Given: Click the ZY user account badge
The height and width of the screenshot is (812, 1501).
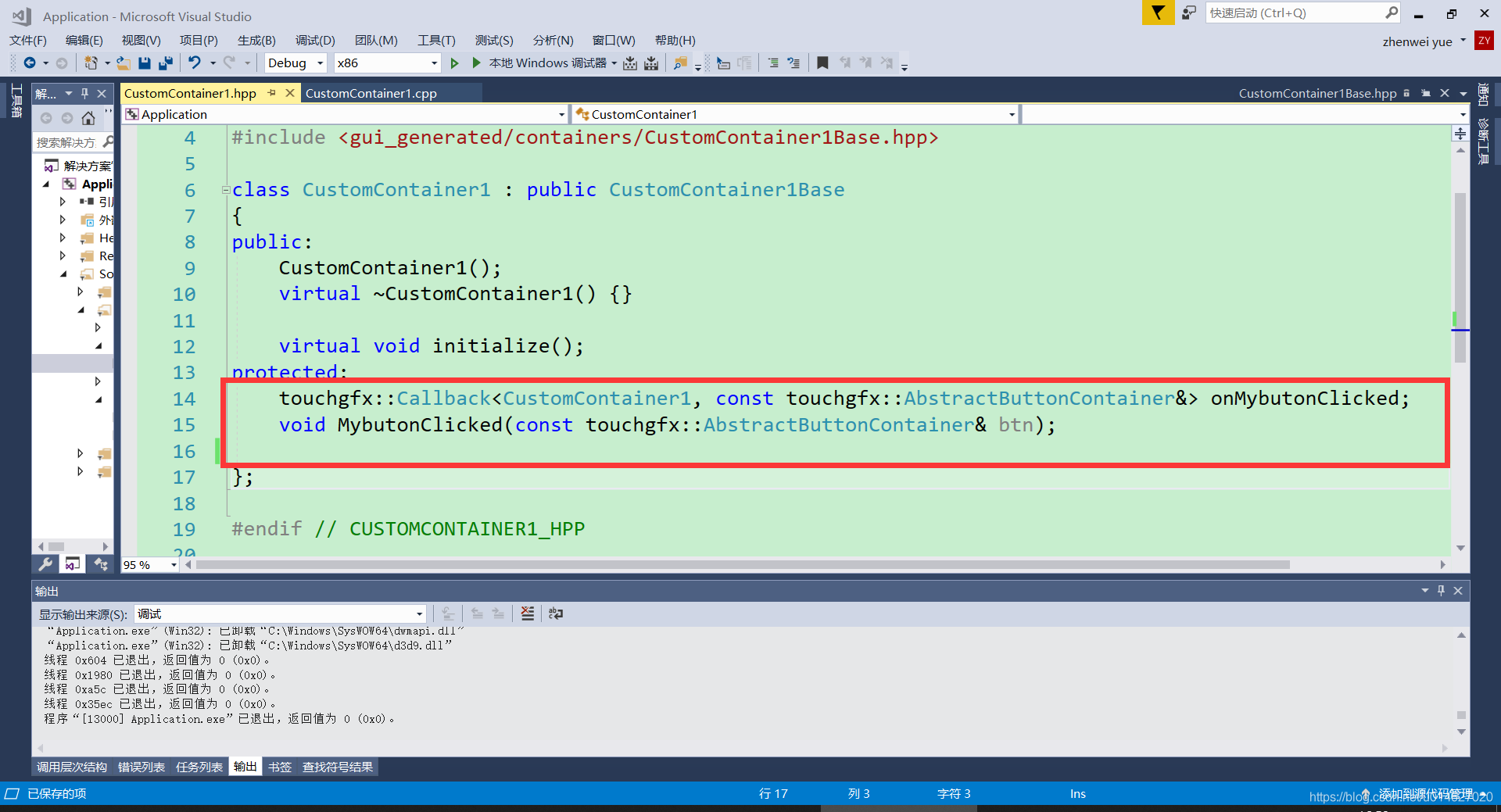Looking at the screenshot, I should click(1484, 41).
